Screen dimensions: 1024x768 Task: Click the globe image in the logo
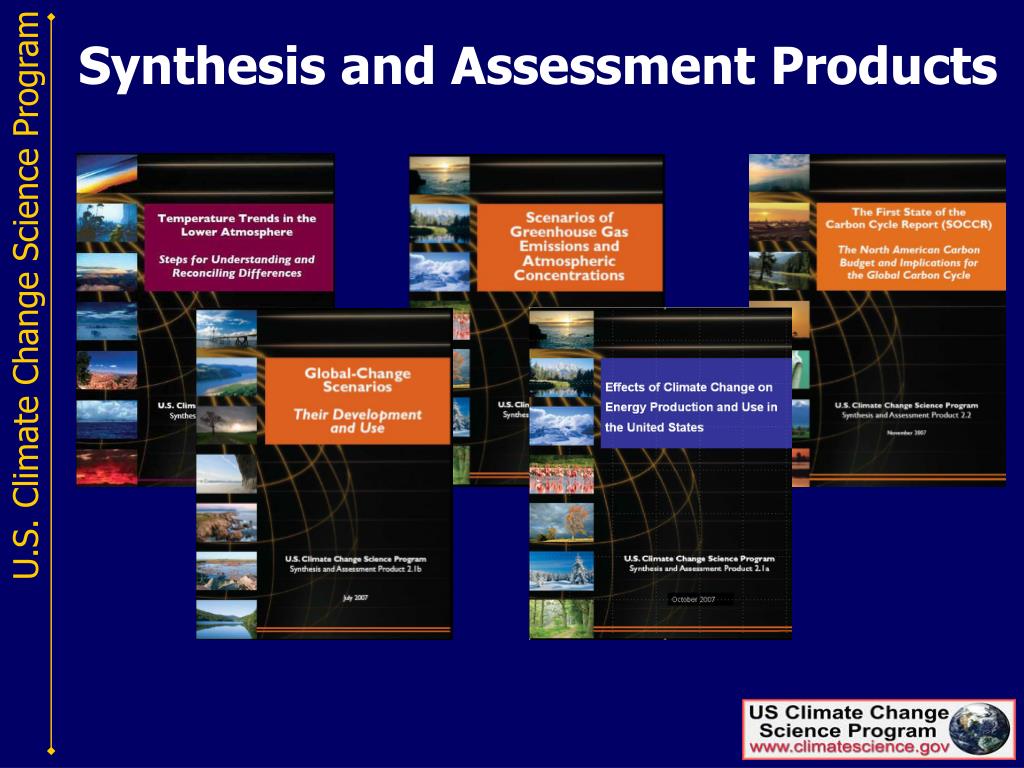pyautogui.click(x=979, y=729)
